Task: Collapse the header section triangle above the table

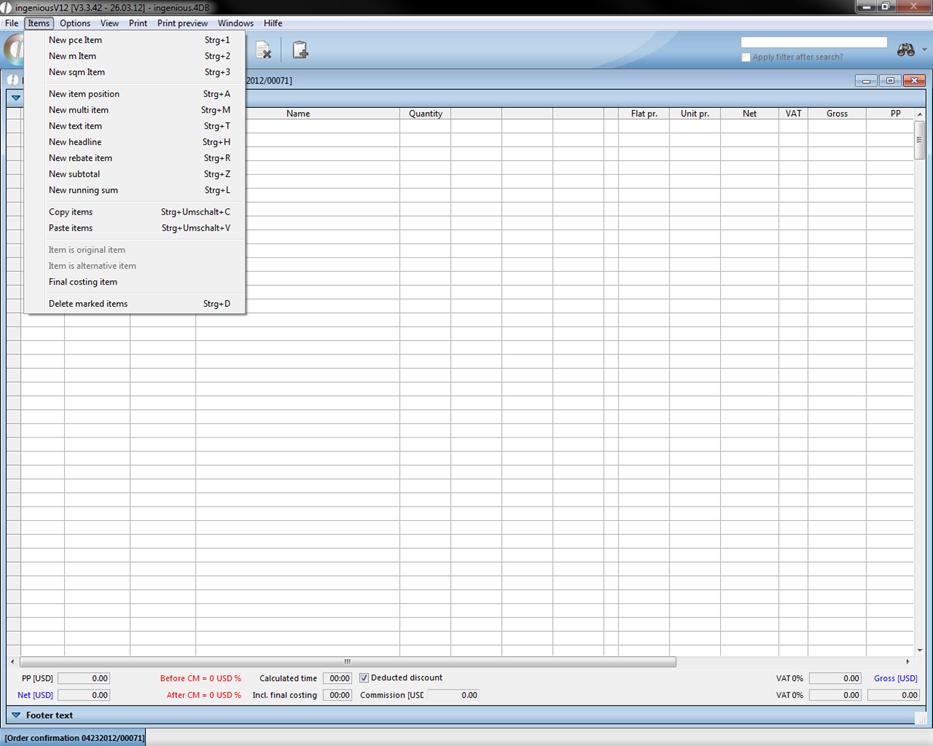Action: (x=15, y=98)
